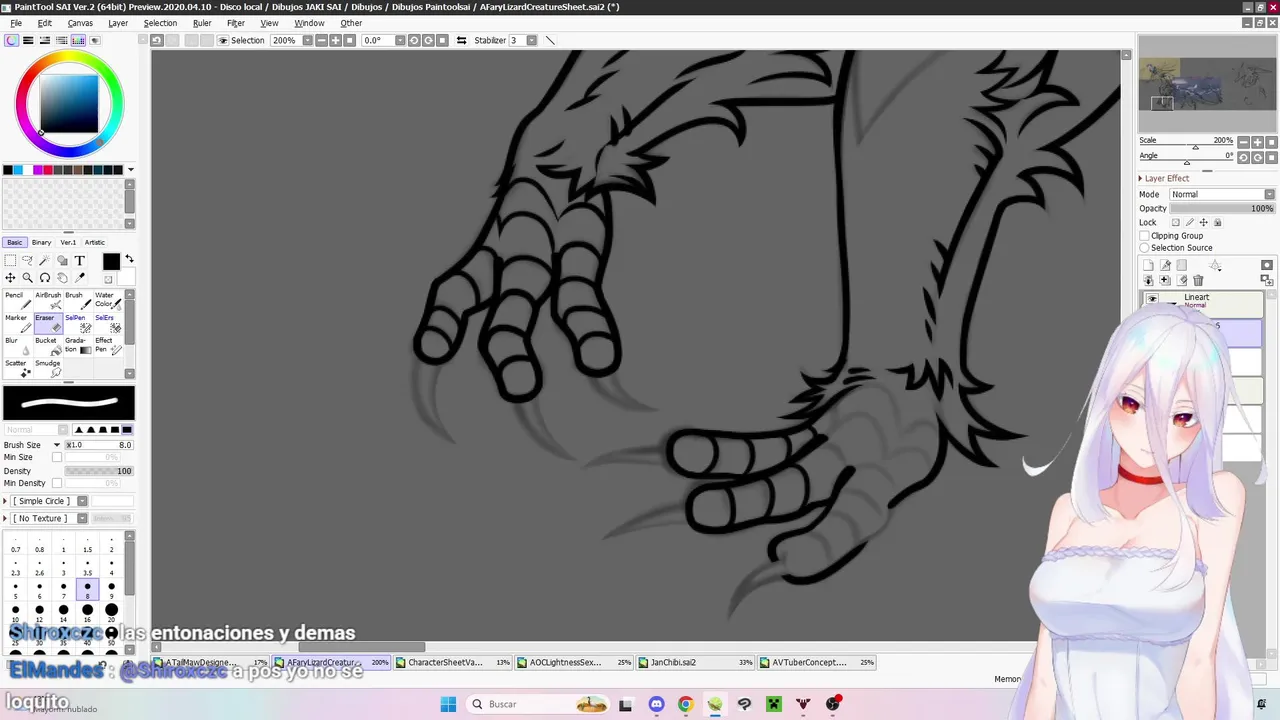
Task: Select the Bucket fill tool
Action: coord(48,346)
